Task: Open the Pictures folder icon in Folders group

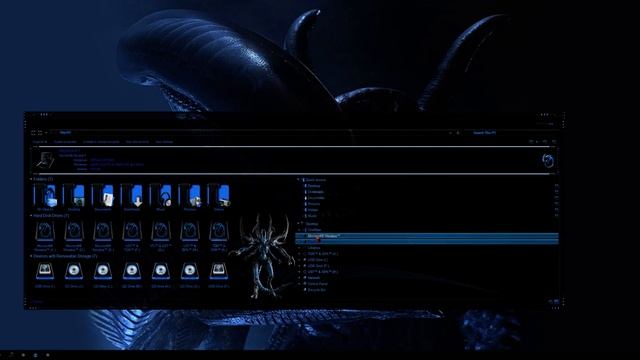Action: (190, 196)
